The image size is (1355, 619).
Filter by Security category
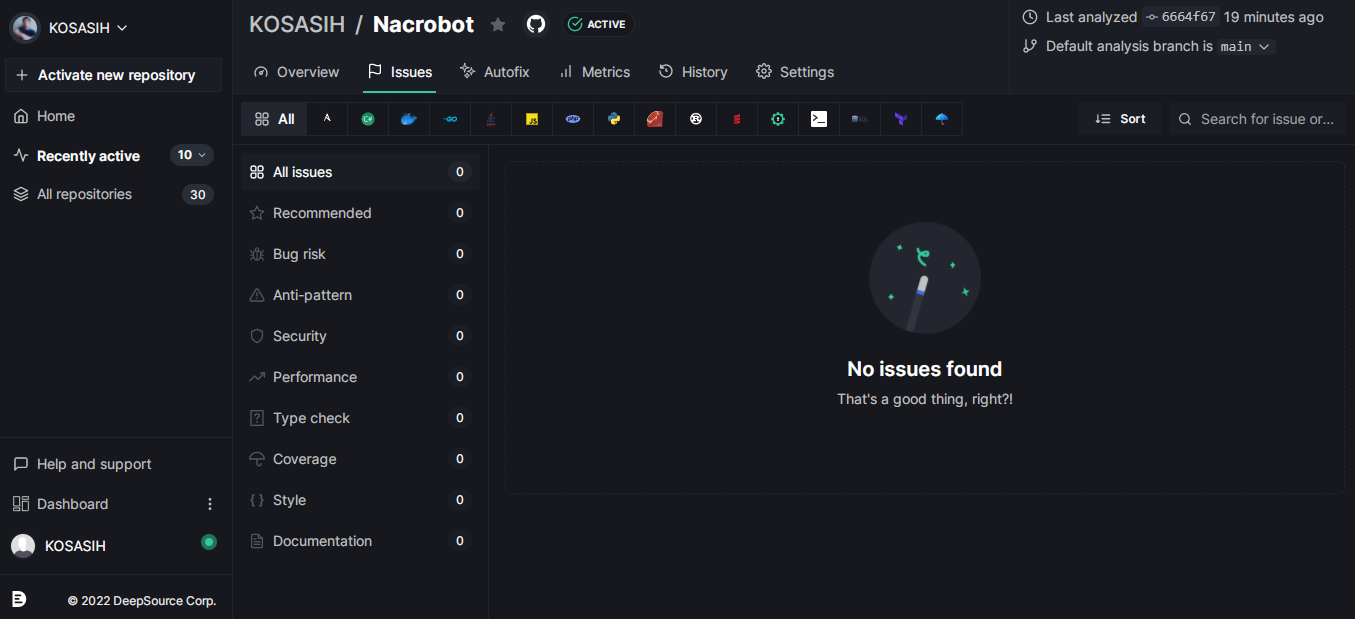point(360,336)
